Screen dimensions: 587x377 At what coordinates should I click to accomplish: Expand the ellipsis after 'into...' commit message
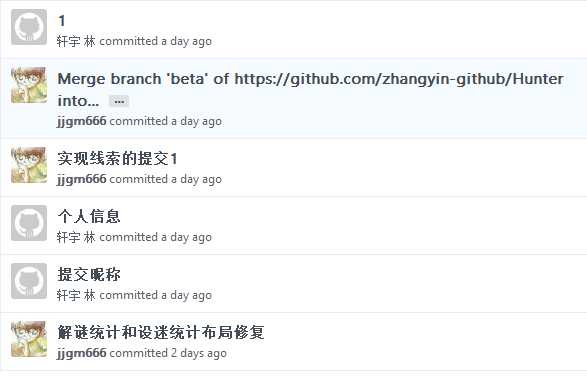click(x=119, y=101)
